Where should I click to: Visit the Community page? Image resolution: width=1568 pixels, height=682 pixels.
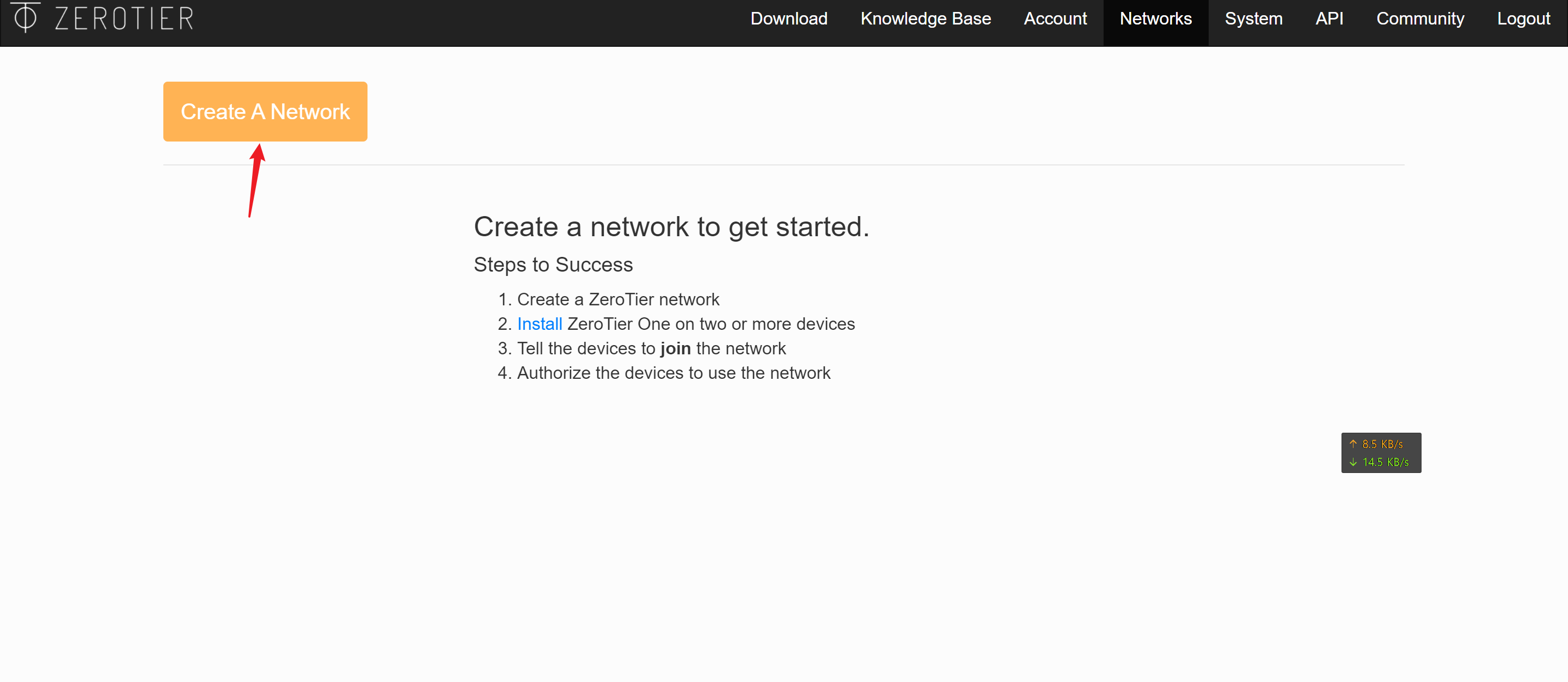point(1419,19)
